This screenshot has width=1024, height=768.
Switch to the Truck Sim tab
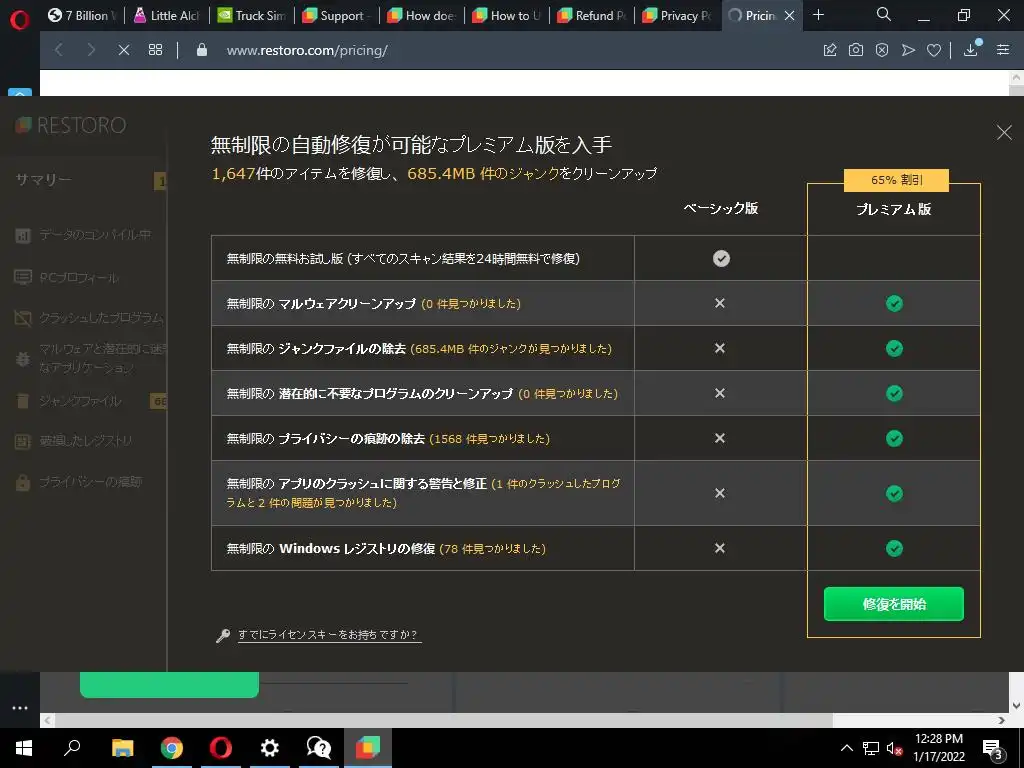252,16
